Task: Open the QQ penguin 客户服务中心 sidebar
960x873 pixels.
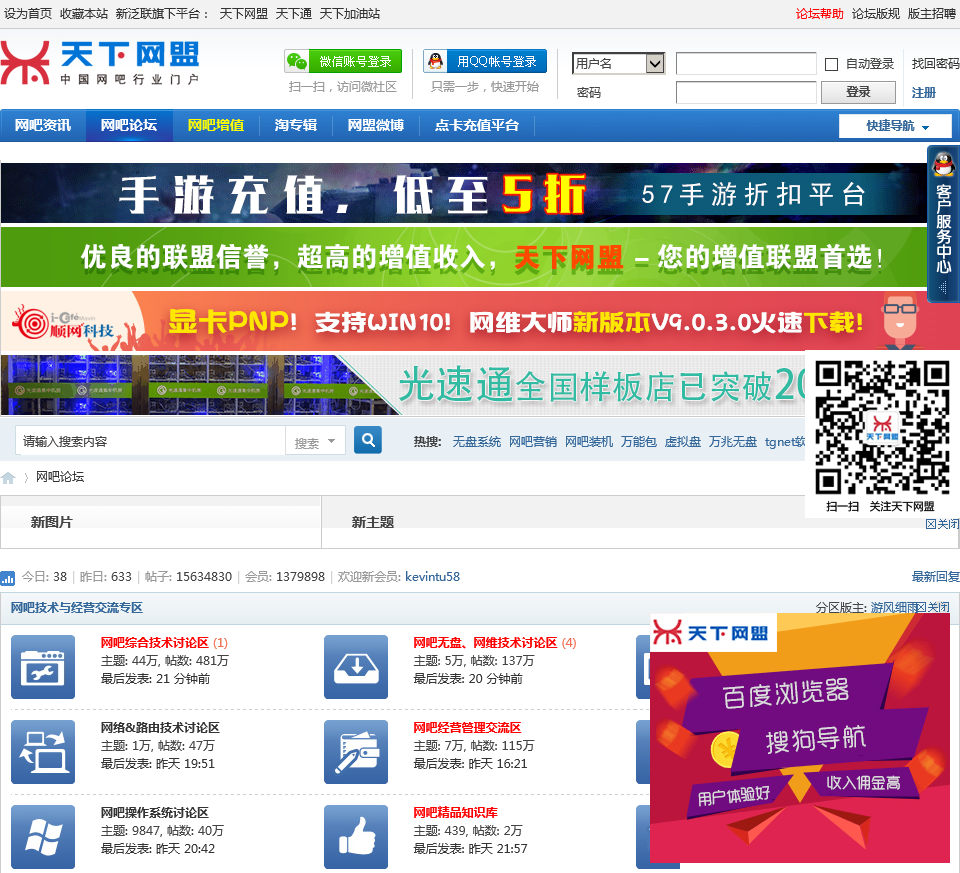Action: (943, 223)
